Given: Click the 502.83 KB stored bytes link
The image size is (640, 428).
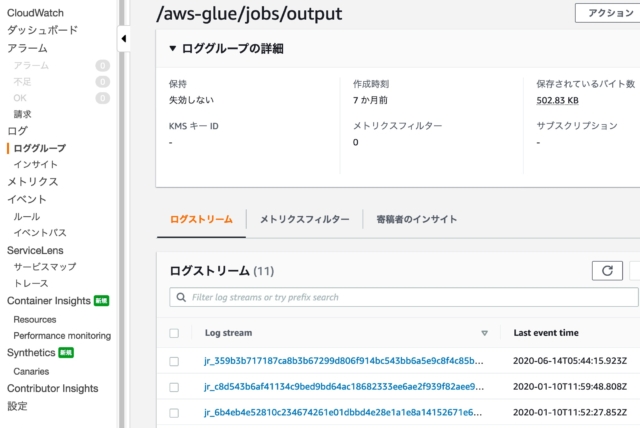Looking at the screenshot, I should [557, 100].
